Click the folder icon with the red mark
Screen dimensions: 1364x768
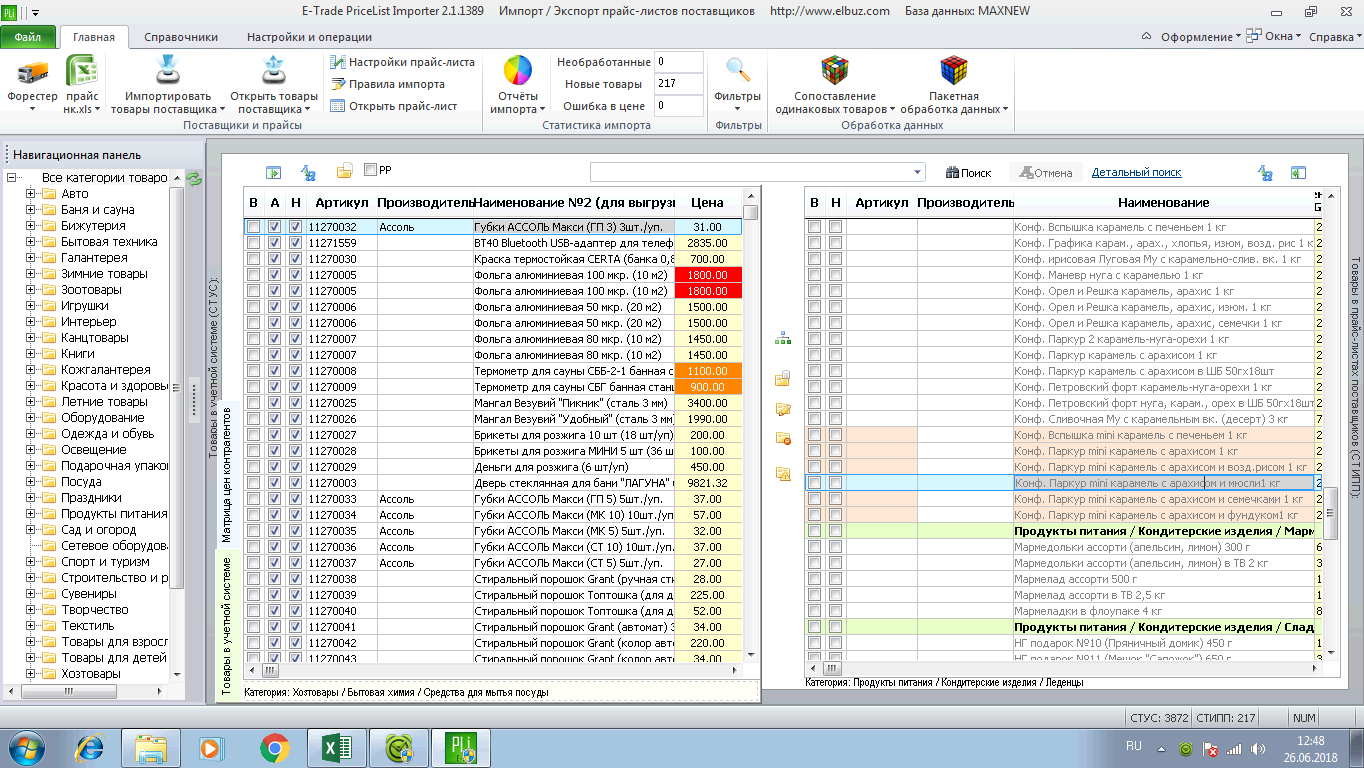point(783,438)
